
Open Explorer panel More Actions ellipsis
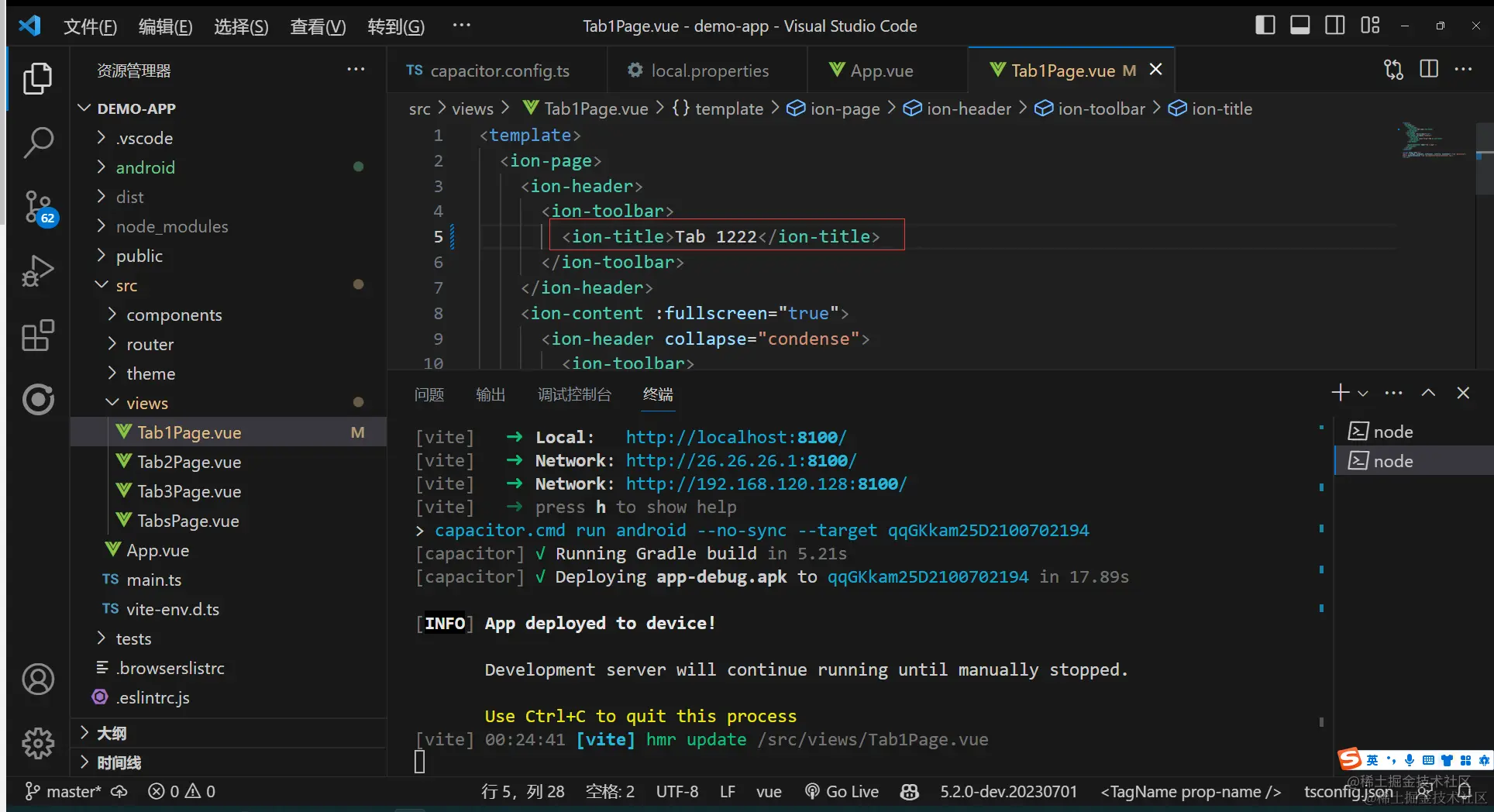click(356, 70)
